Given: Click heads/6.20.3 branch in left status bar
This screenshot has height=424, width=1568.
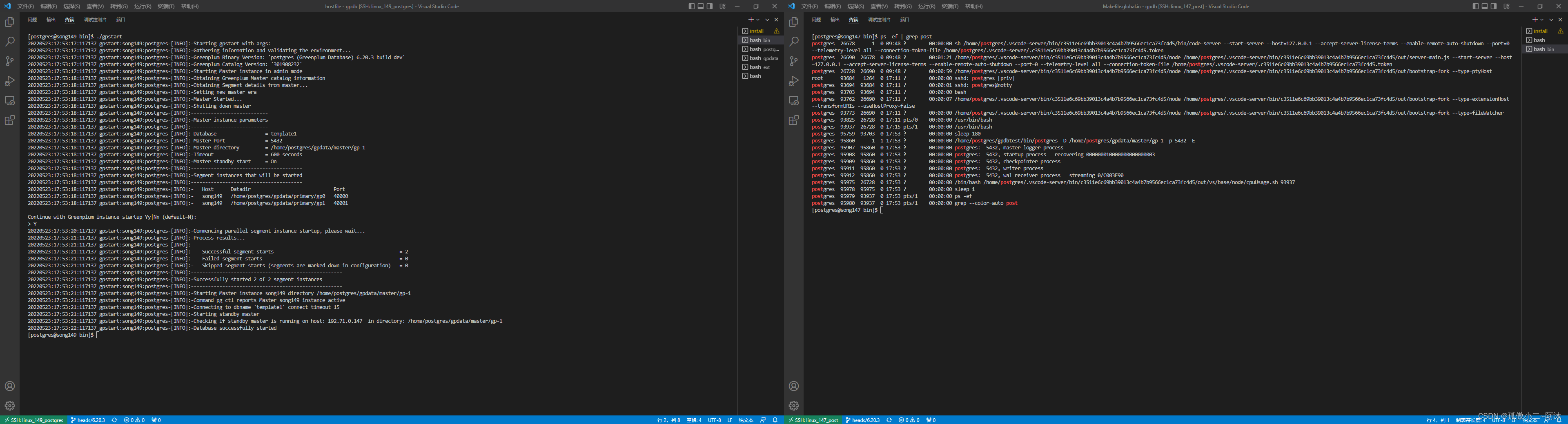Looking at the screenshot, I should [88, 420].
